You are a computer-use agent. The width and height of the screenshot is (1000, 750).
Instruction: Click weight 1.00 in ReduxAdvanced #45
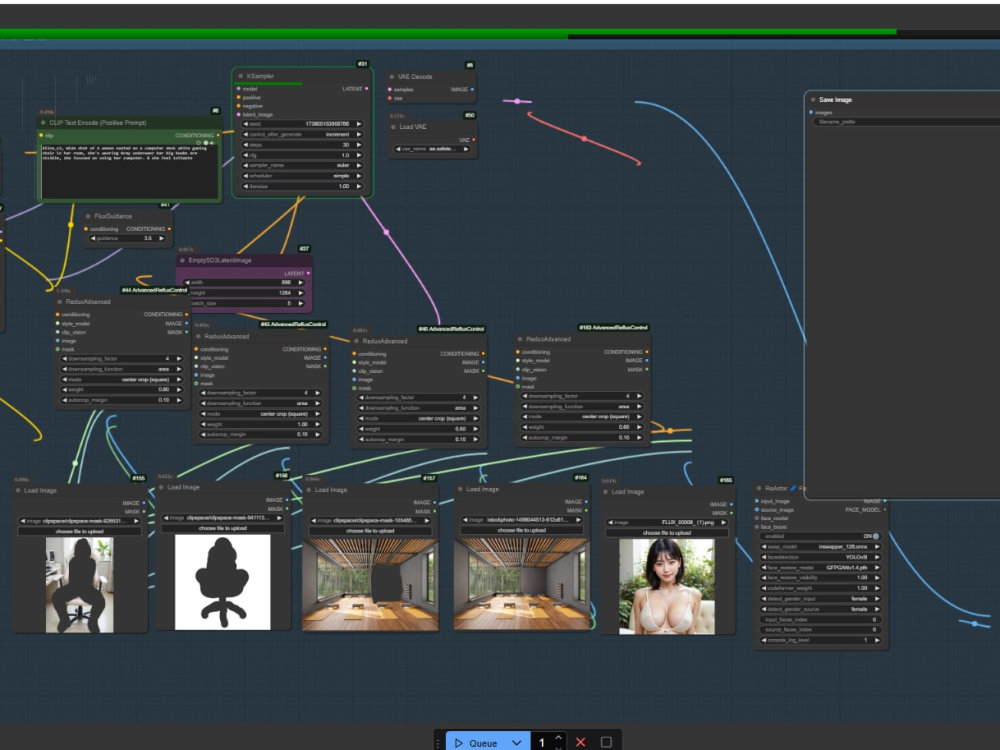(260, 424)
